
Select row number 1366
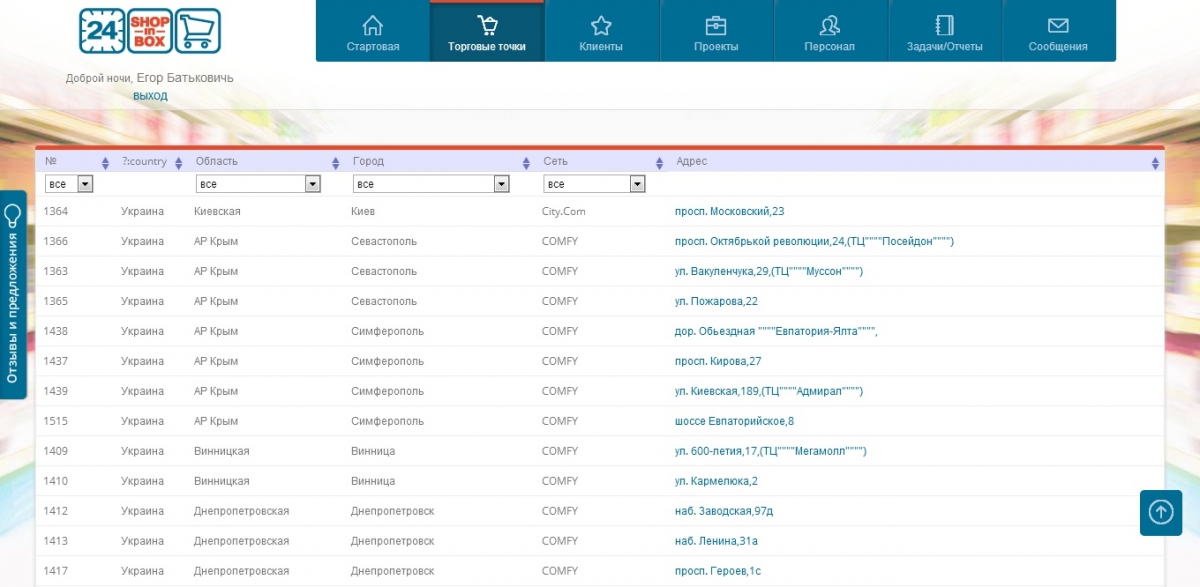pyautogui.click(x=56, y=242)
